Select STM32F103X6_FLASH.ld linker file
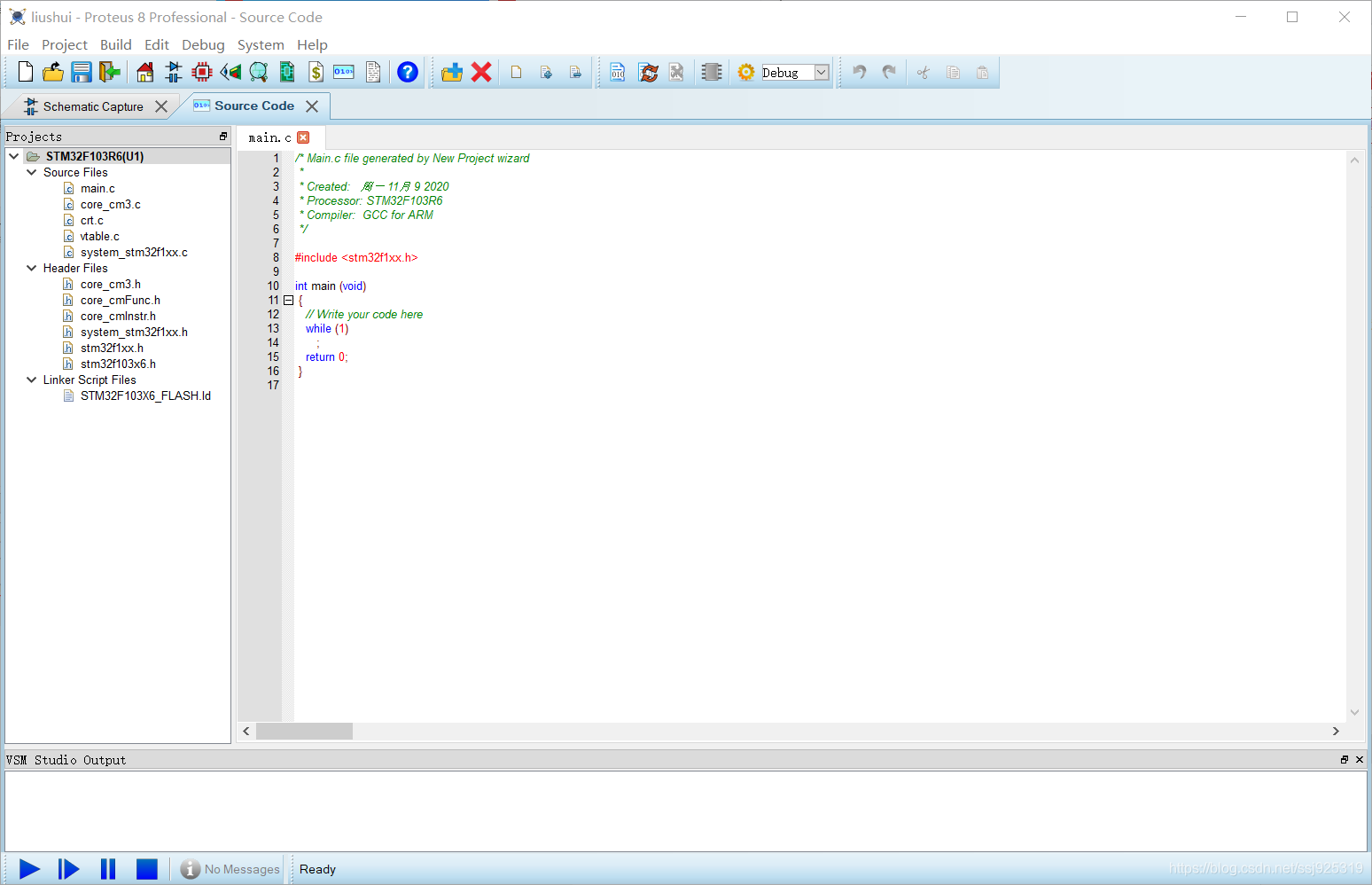The height and width of the screenshot is (885, 1372). 145,396
